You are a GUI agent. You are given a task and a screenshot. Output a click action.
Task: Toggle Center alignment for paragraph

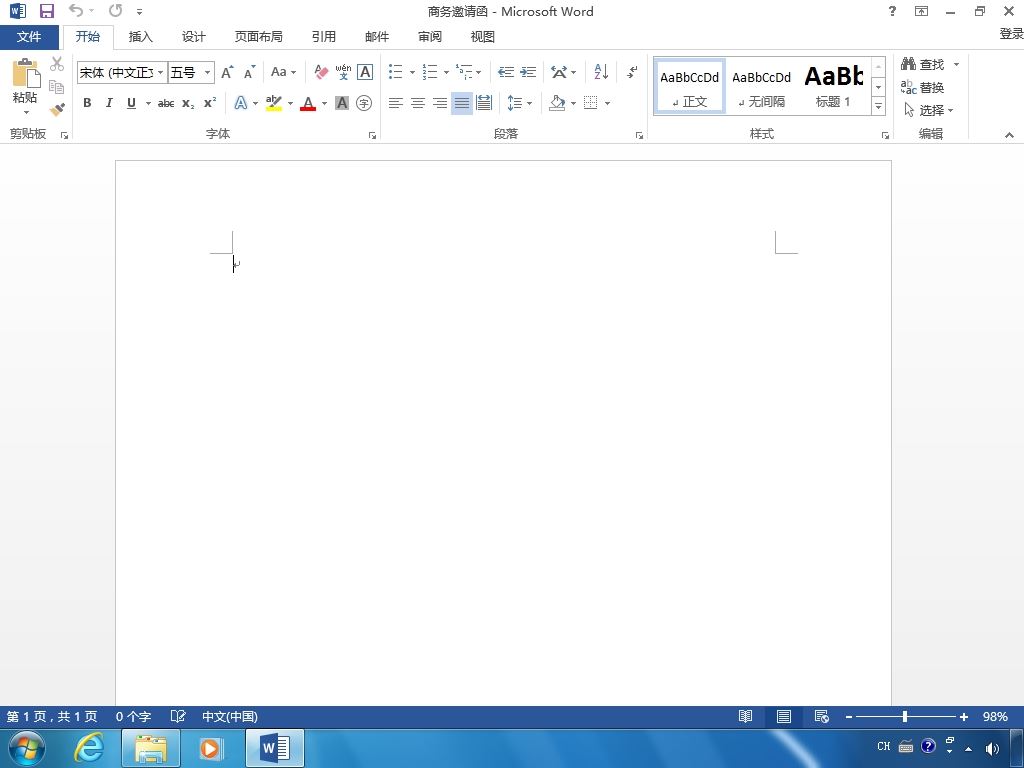417,103
